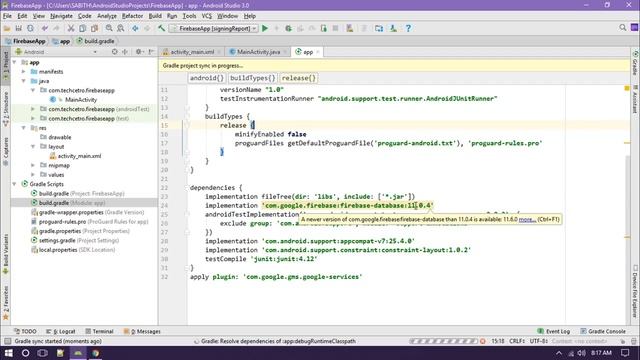Click the Help question mark icon

pyautogui.click(x=408, y=28)
